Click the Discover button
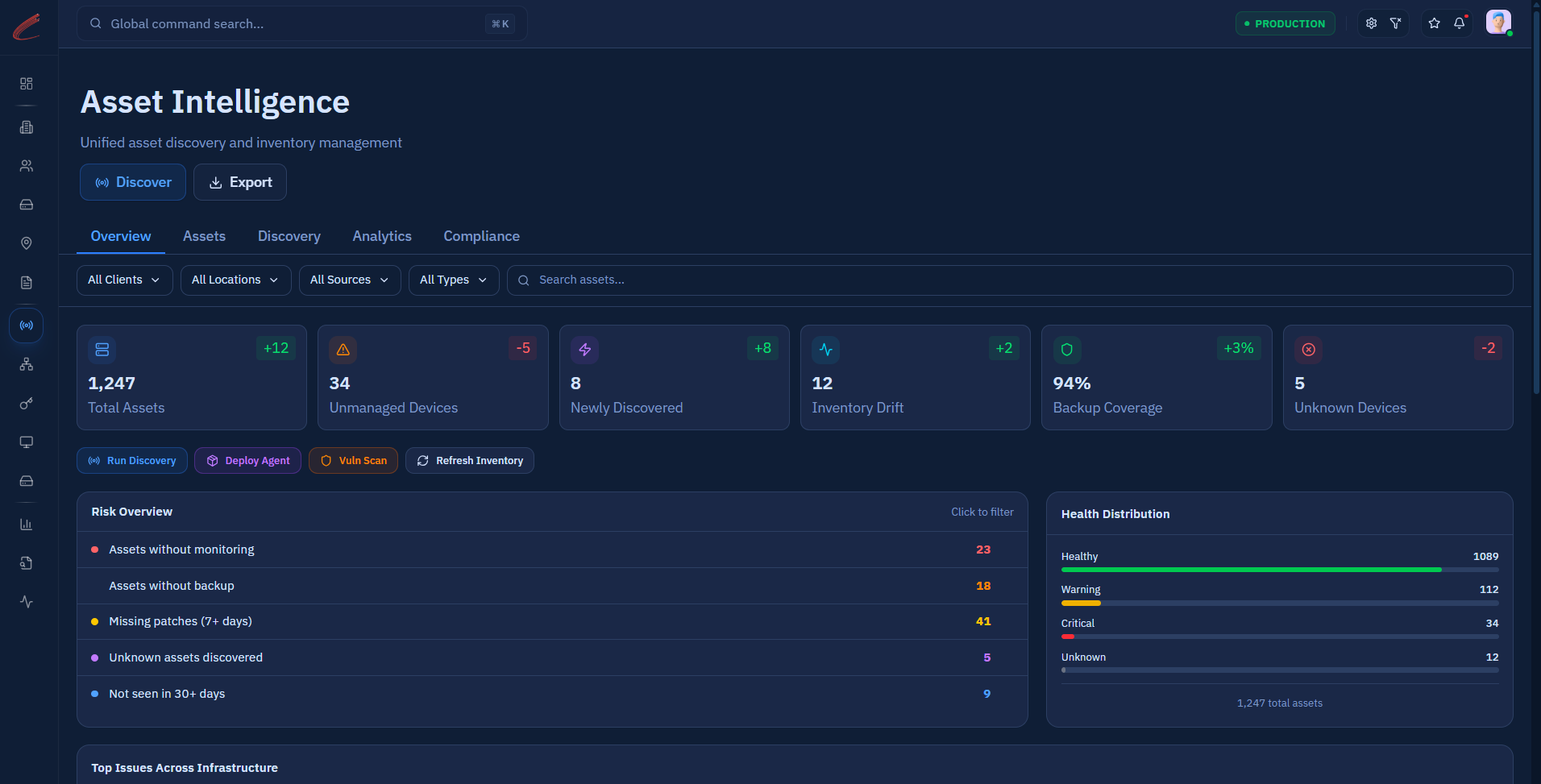 click(133, 182)
